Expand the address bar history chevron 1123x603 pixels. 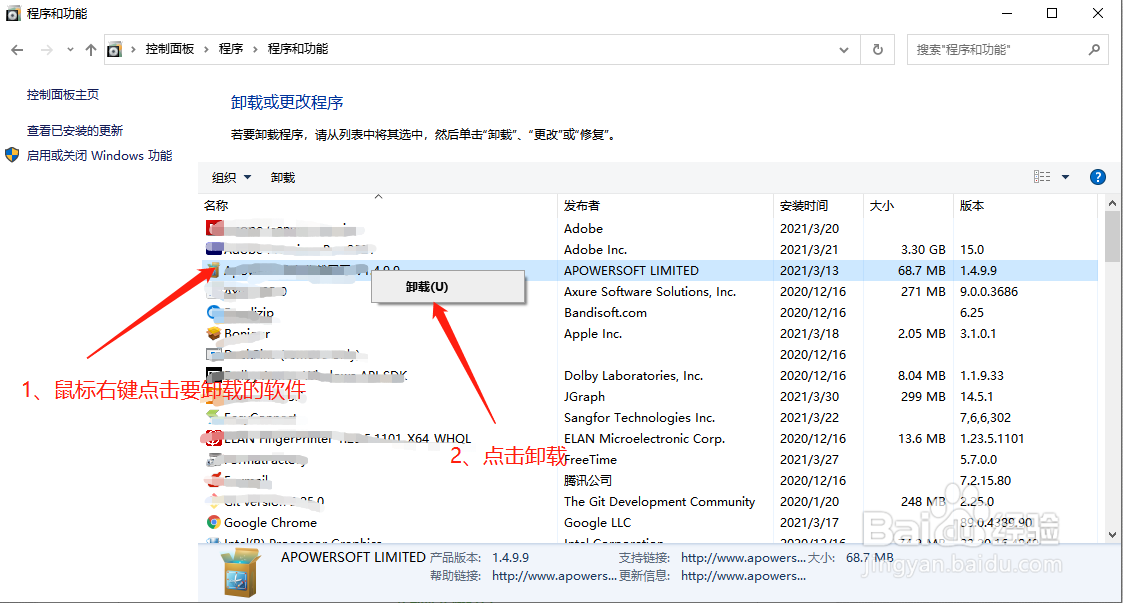[x=843, y=49]
